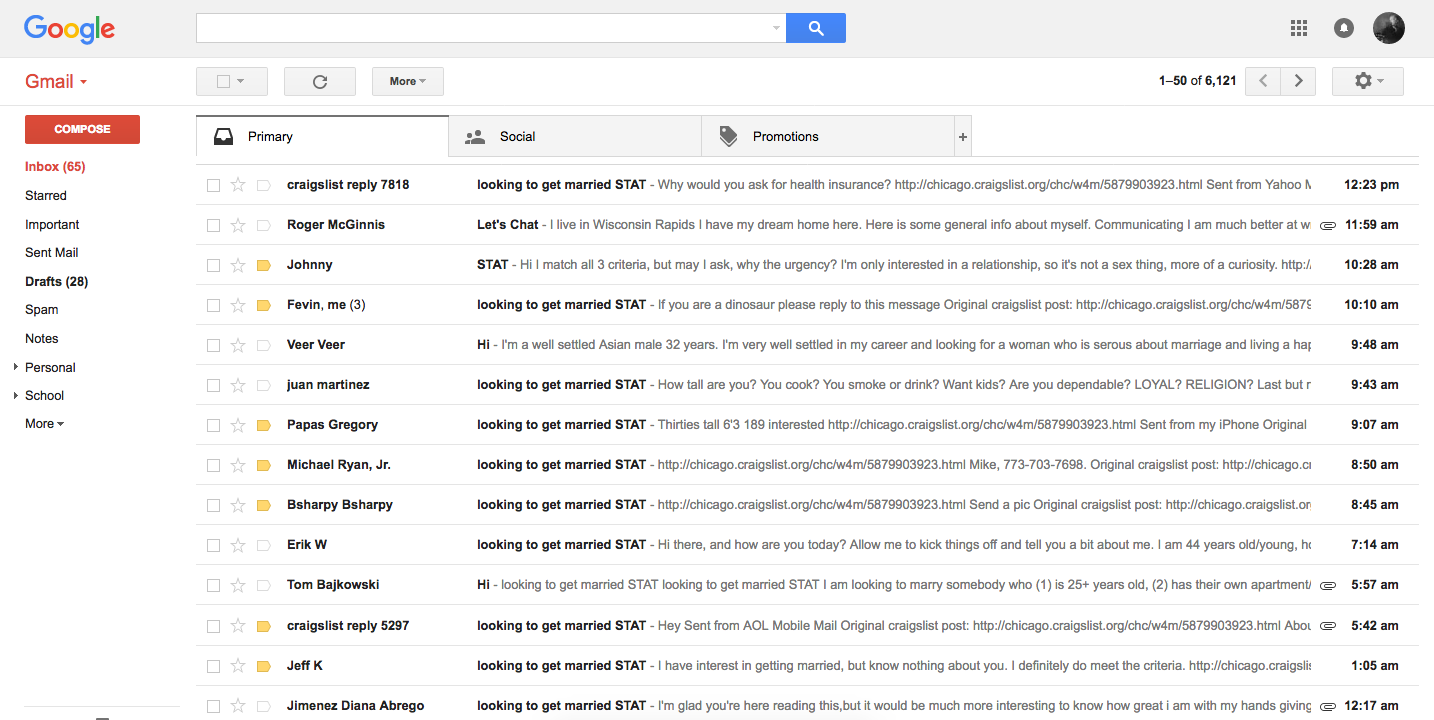
Task: Select the Fevin, me conversation checkbox
Action: (x=213, y=305)
